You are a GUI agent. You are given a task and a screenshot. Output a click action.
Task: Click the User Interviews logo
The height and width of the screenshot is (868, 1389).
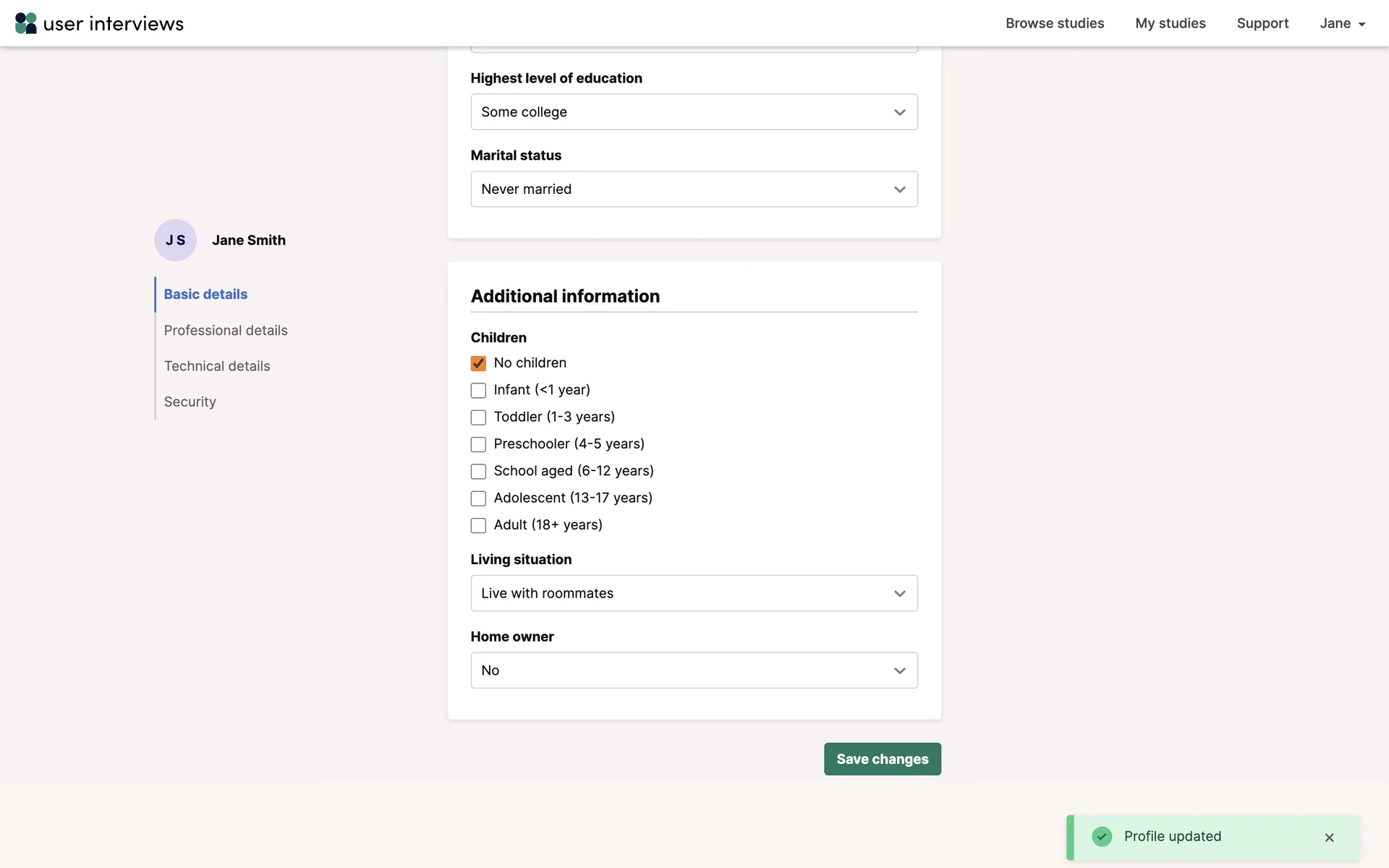[x=99, y=23]
